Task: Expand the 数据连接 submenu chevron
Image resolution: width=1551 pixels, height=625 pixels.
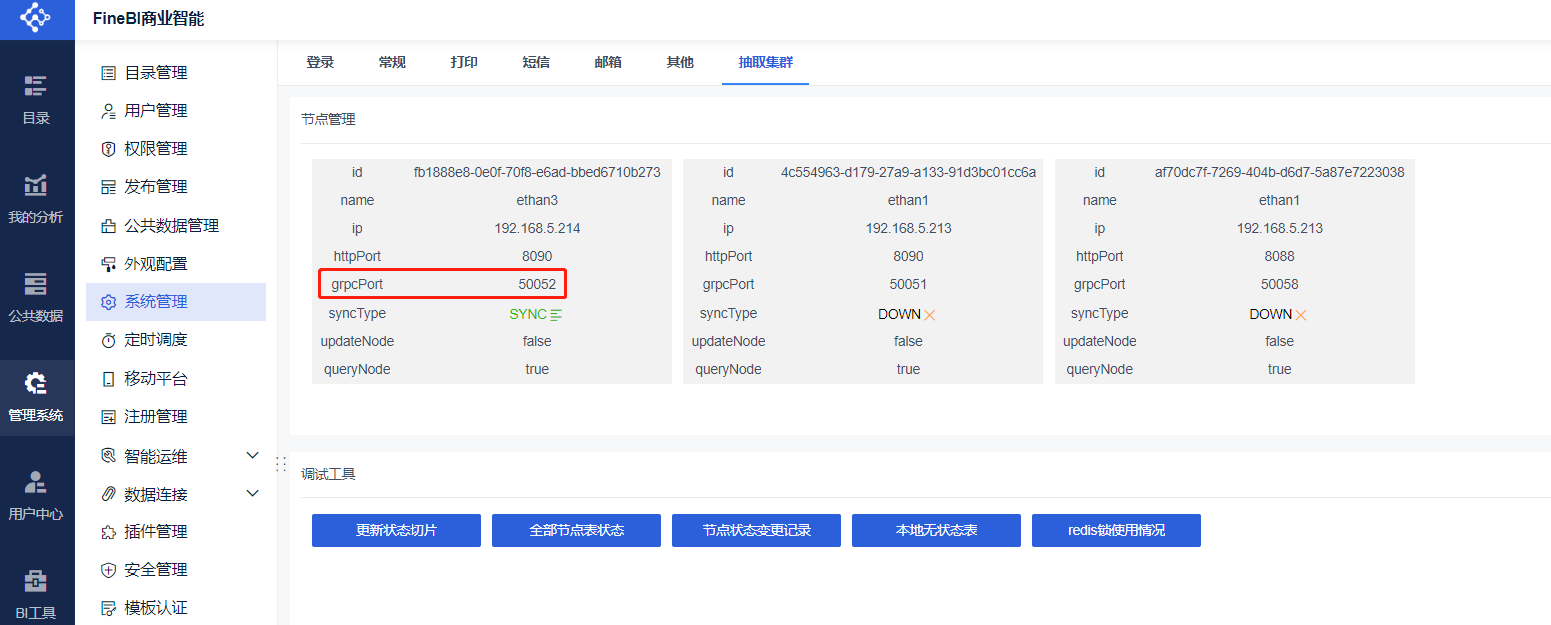Action: 253,493
